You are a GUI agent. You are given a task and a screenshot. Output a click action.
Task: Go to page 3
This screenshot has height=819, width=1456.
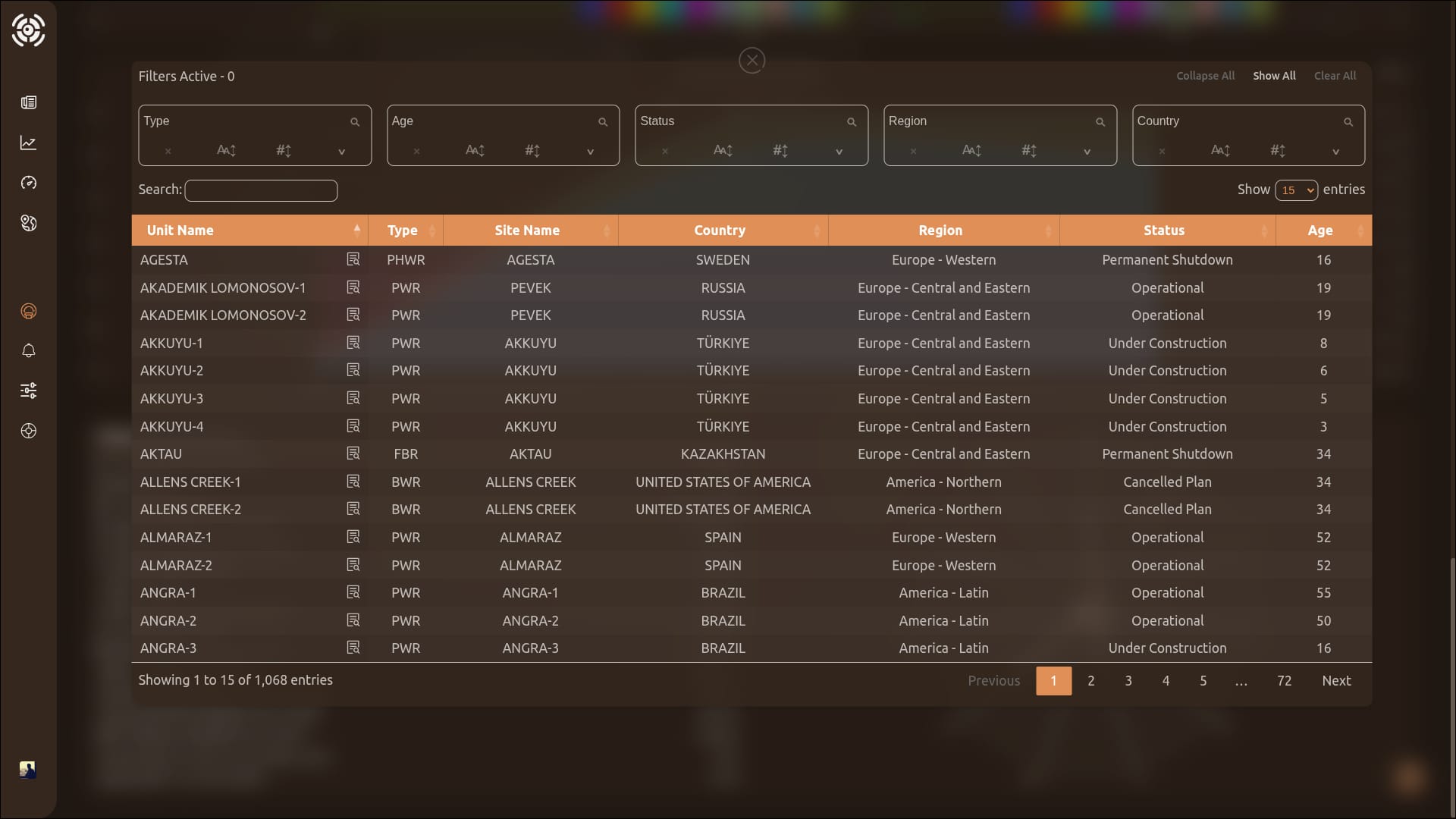click(x=1128, y=681)
